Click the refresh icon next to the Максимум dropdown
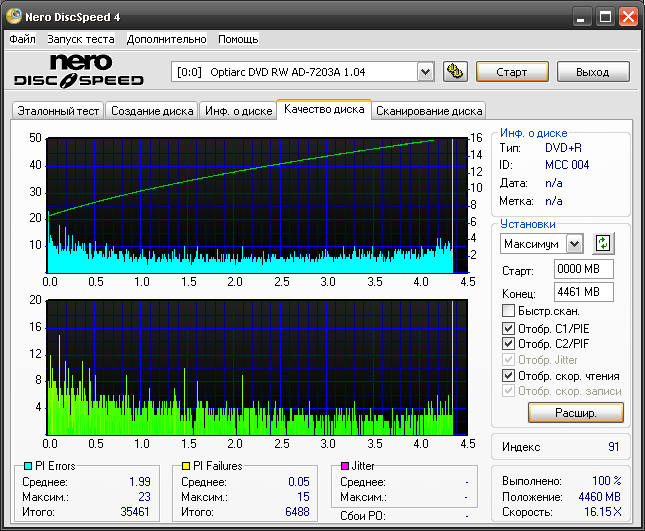This screenshot has width=645, height=531. click(x=602, y=243)
